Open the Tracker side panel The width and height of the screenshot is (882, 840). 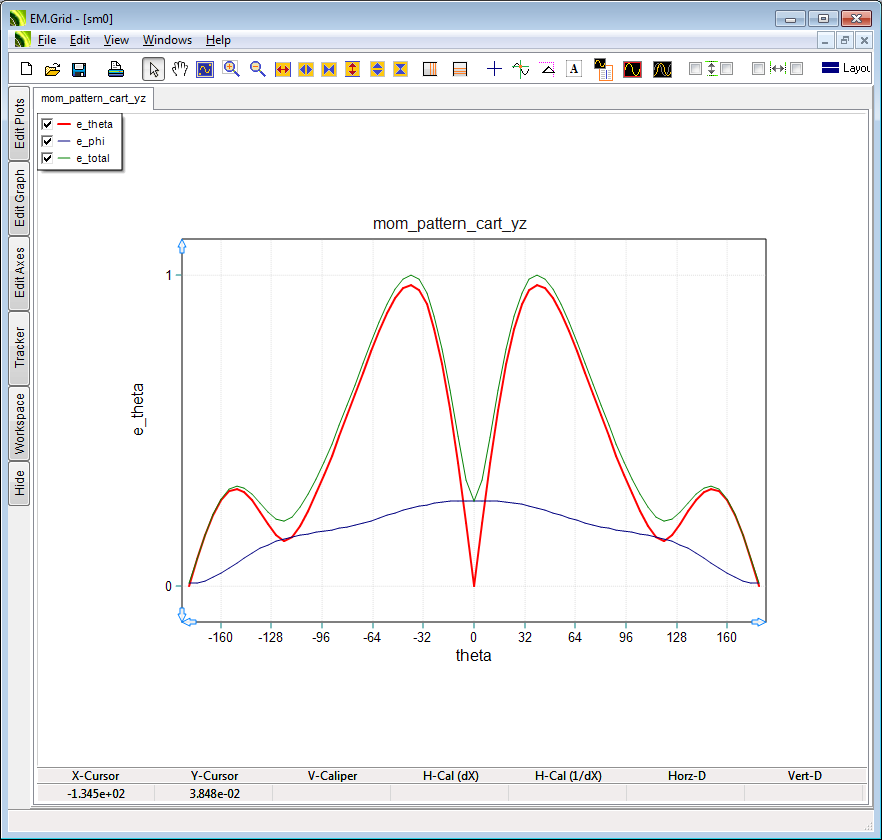(19, 348)
